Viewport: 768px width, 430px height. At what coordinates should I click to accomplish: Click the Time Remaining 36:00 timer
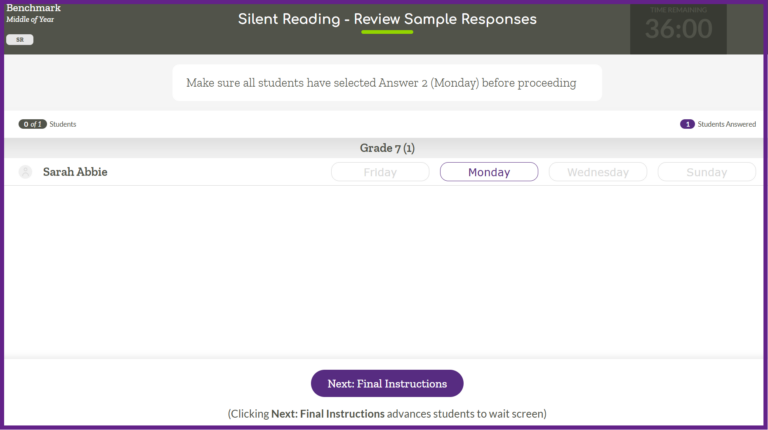pyautogui.click(x=678, y=28)
